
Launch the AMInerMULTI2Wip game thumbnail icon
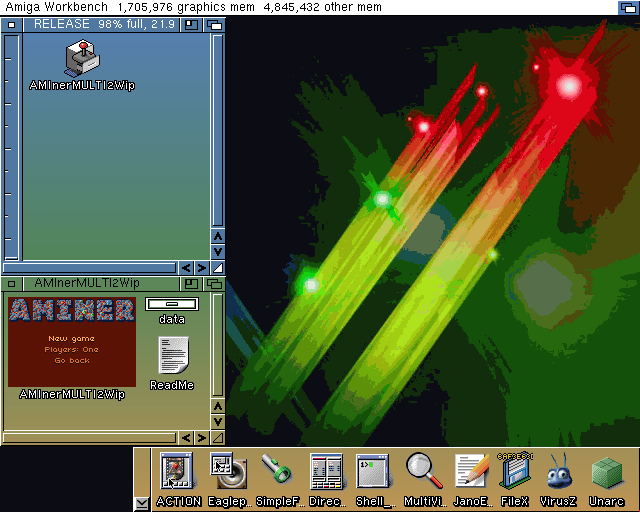click(72, 342)
